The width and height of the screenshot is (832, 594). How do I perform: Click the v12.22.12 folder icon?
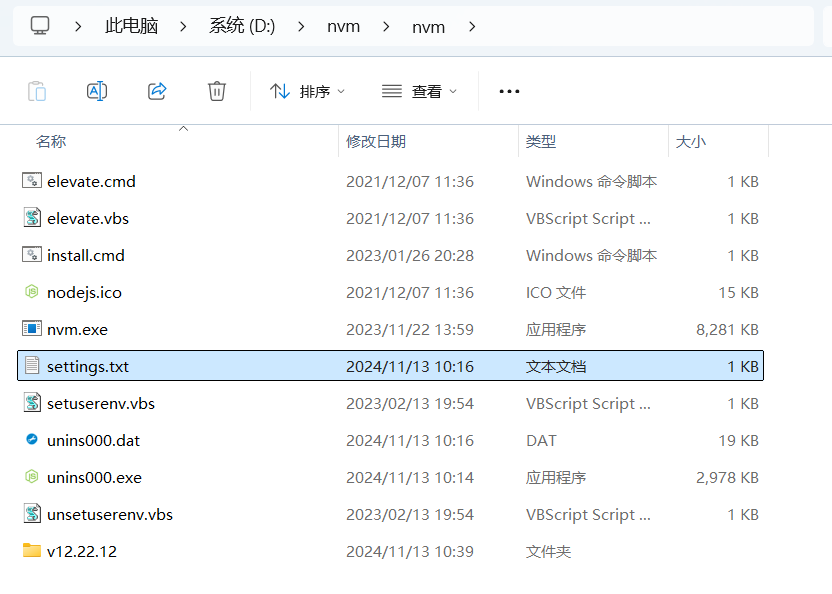(x=32, y=550)
